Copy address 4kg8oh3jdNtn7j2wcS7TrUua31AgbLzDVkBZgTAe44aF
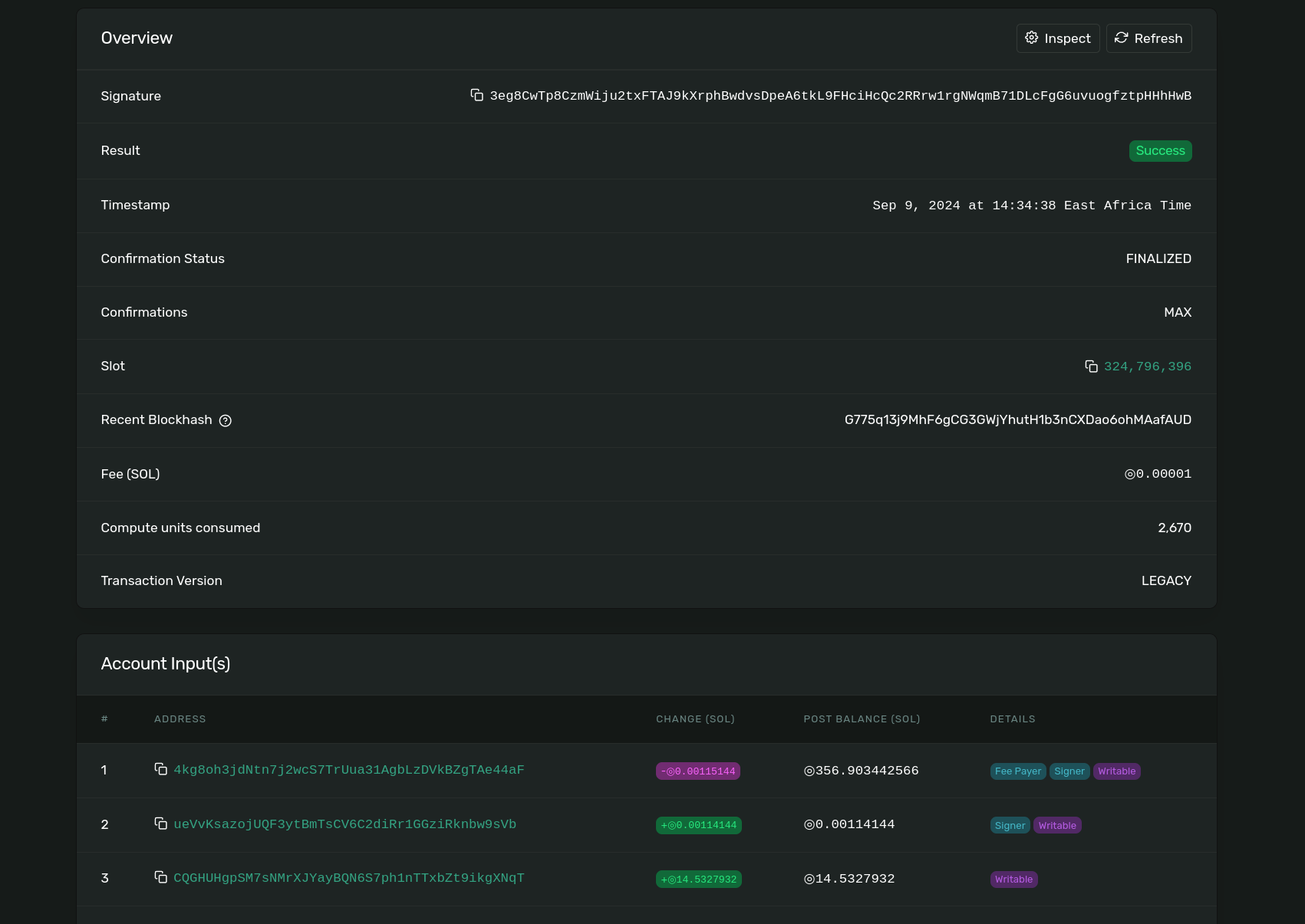The width and height of the screenshot is (1305, 924). [161, 769]
